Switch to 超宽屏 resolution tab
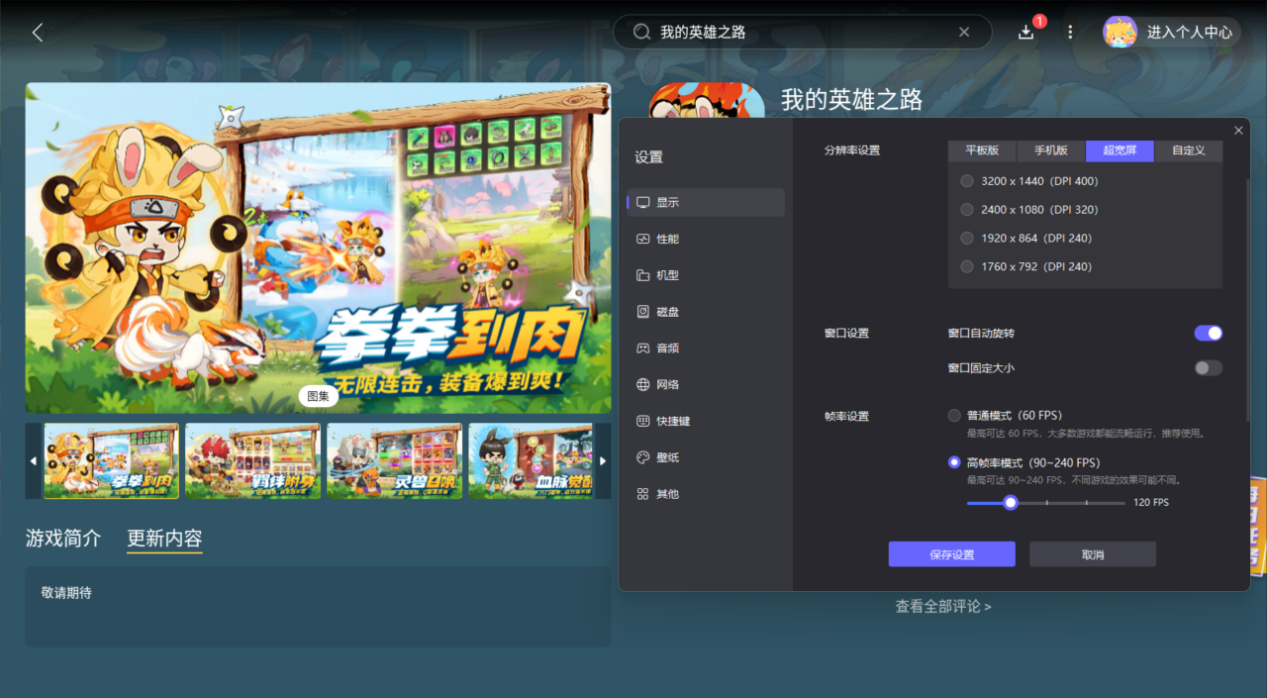1267x698 pixels. point(1120,151)
